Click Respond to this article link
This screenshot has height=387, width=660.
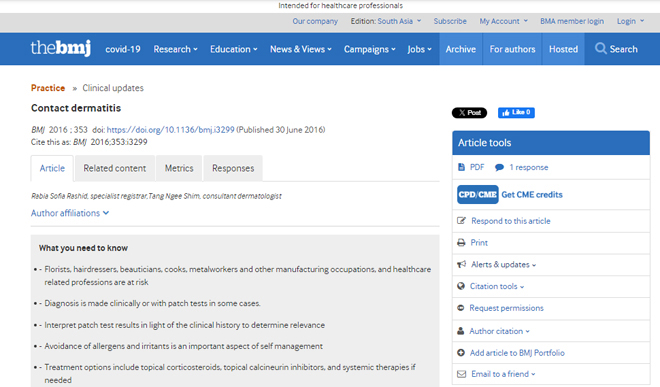[511, 221]
